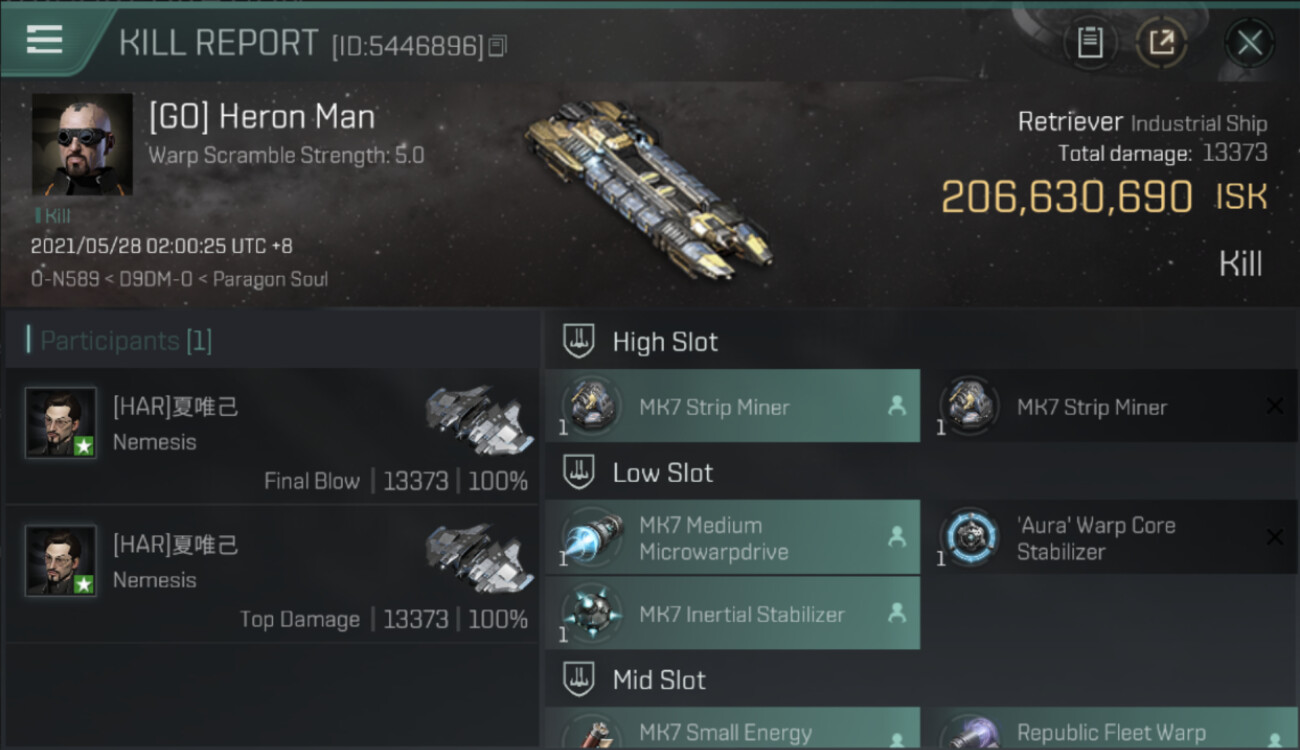Open MK7 Inertial Stabilizer item
The height and width of the screenshot is (750, 1300).
(x=733, y=614)
